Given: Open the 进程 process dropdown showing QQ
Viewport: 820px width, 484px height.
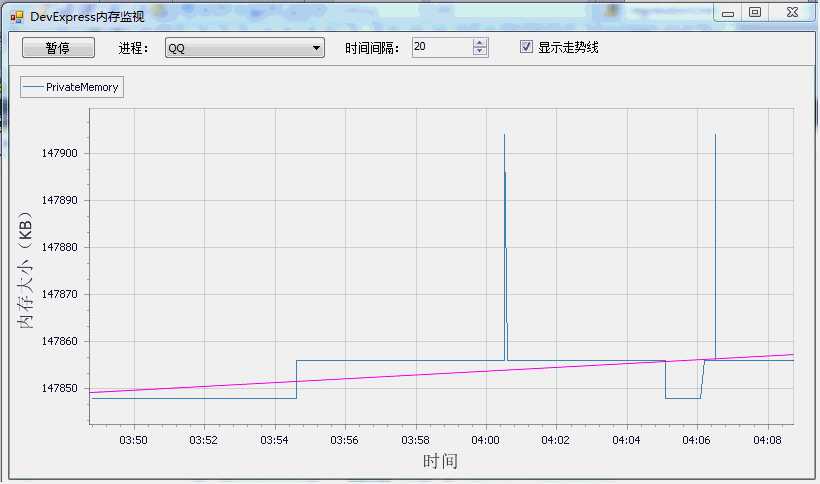Looking at the screenshot, I should pos(245,48).
